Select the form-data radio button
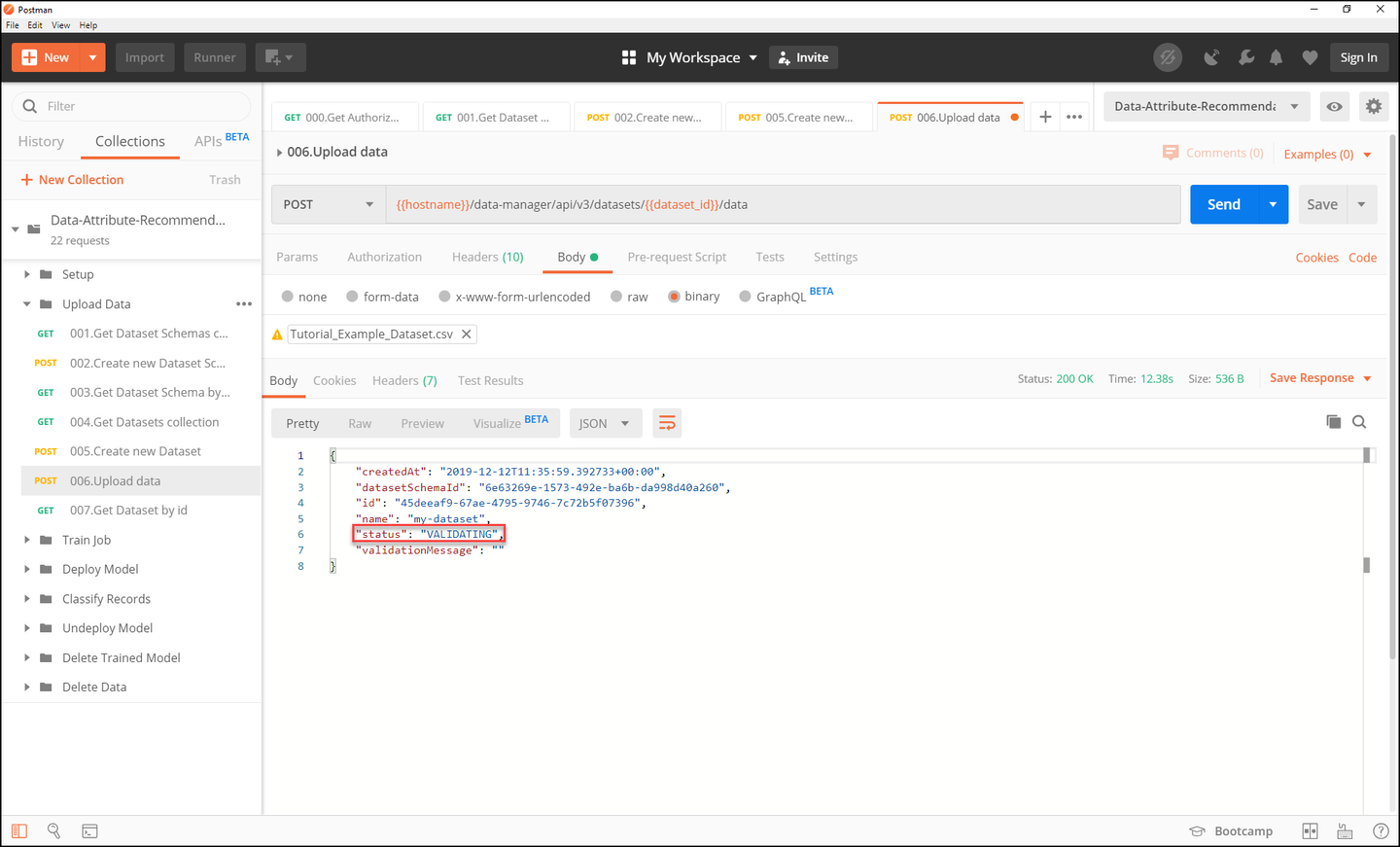 click(x=352, y=296)
